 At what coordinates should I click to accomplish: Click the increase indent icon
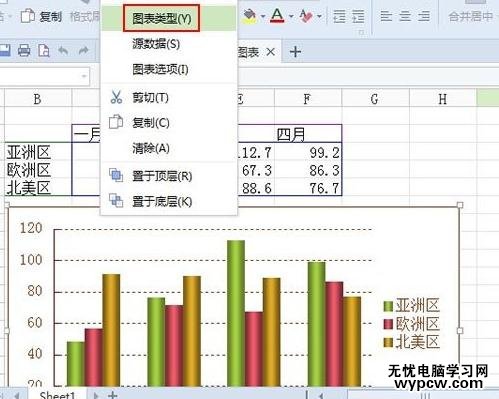[358, 16]
